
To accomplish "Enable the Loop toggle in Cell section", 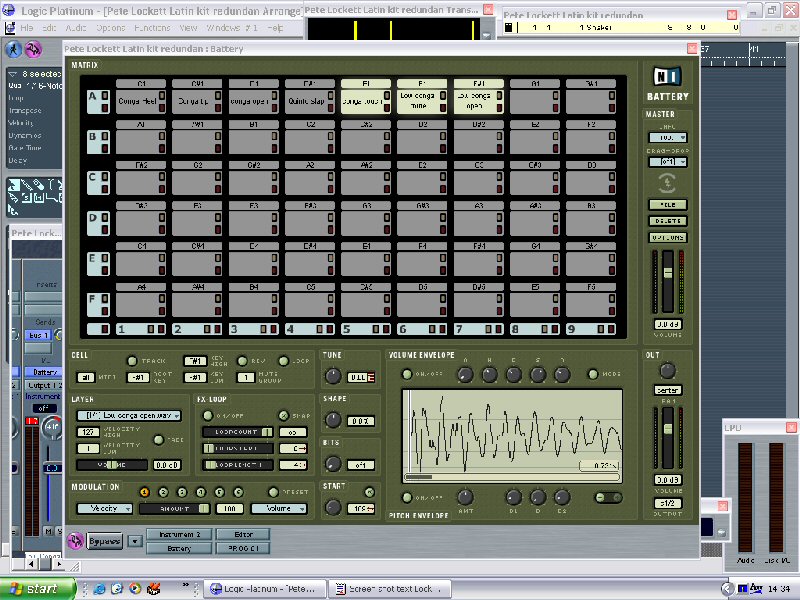I will 283,361.
